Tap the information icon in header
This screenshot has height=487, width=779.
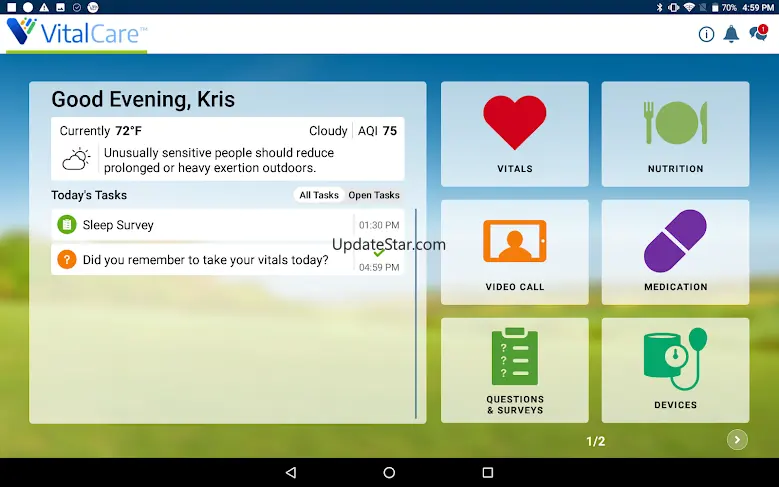[706, 34]
